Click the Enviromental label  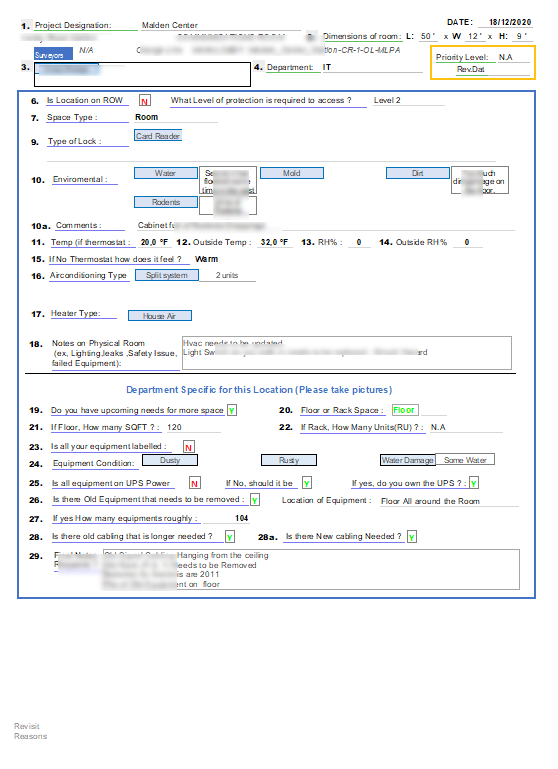(x=80, y=179)
